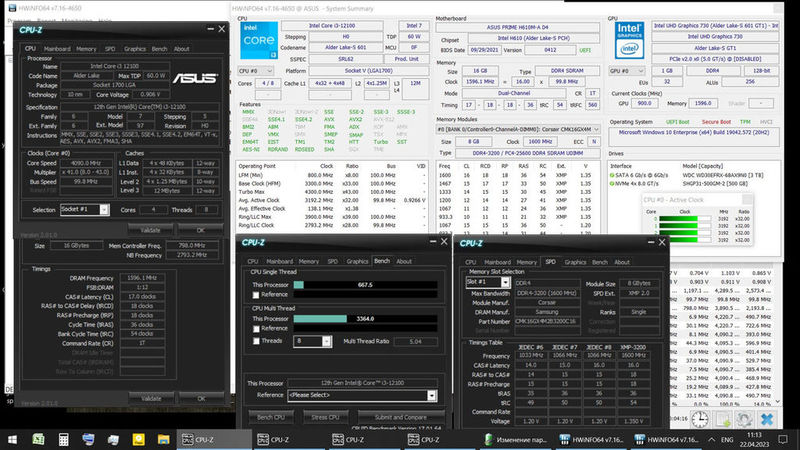Click the Intel Core i3-12100 name field in HWiNFO
800x450 pixels.
pos(332,26)
